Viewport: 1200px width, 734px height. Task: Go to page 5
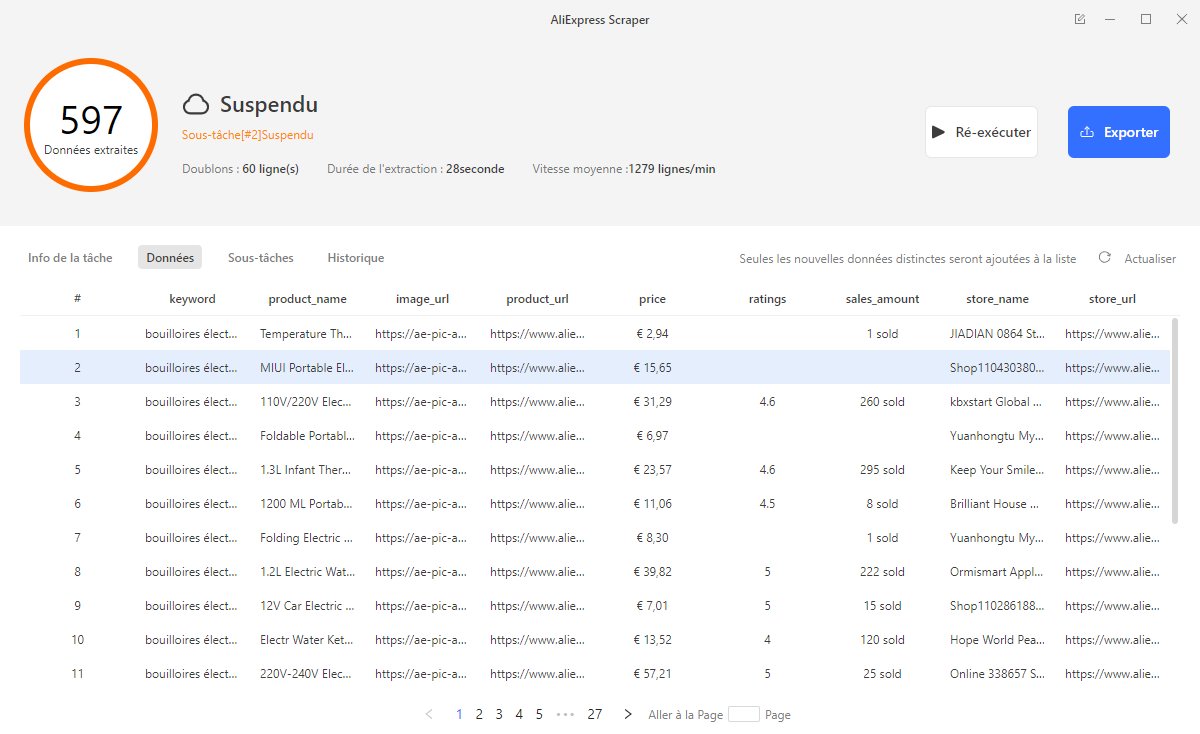539,714
